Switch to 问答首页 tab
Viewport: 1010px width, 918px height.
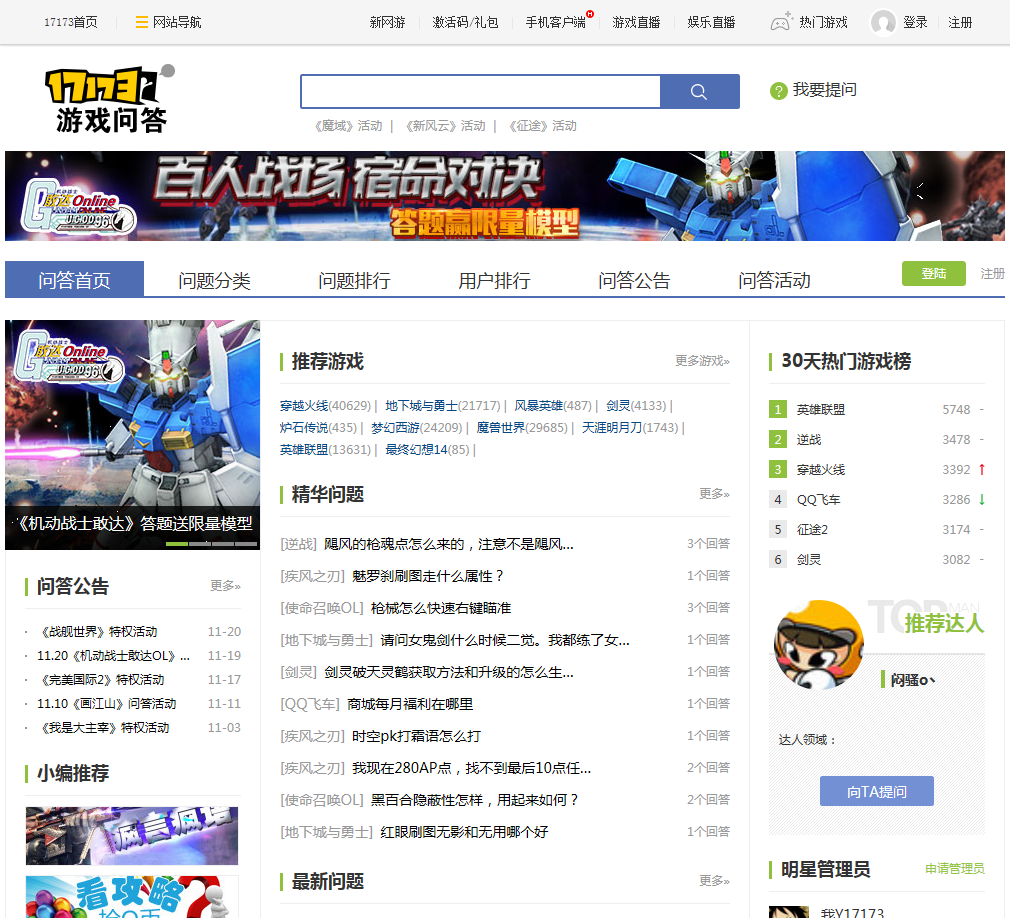[74, 280]
